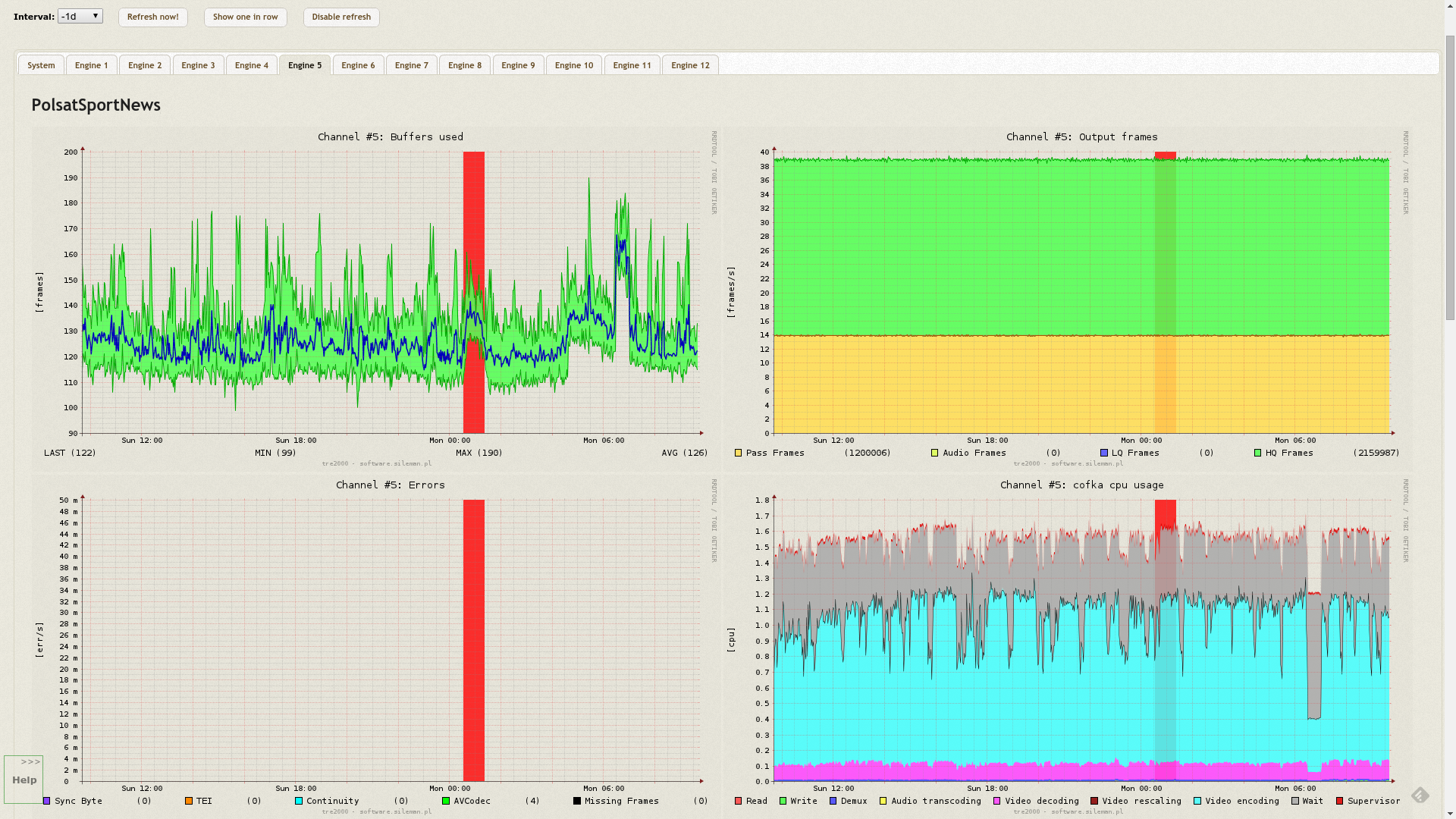Screen dimensions: 1456x819
Task: Click the Sync Byte purple legend swatch
Action: 47,801
